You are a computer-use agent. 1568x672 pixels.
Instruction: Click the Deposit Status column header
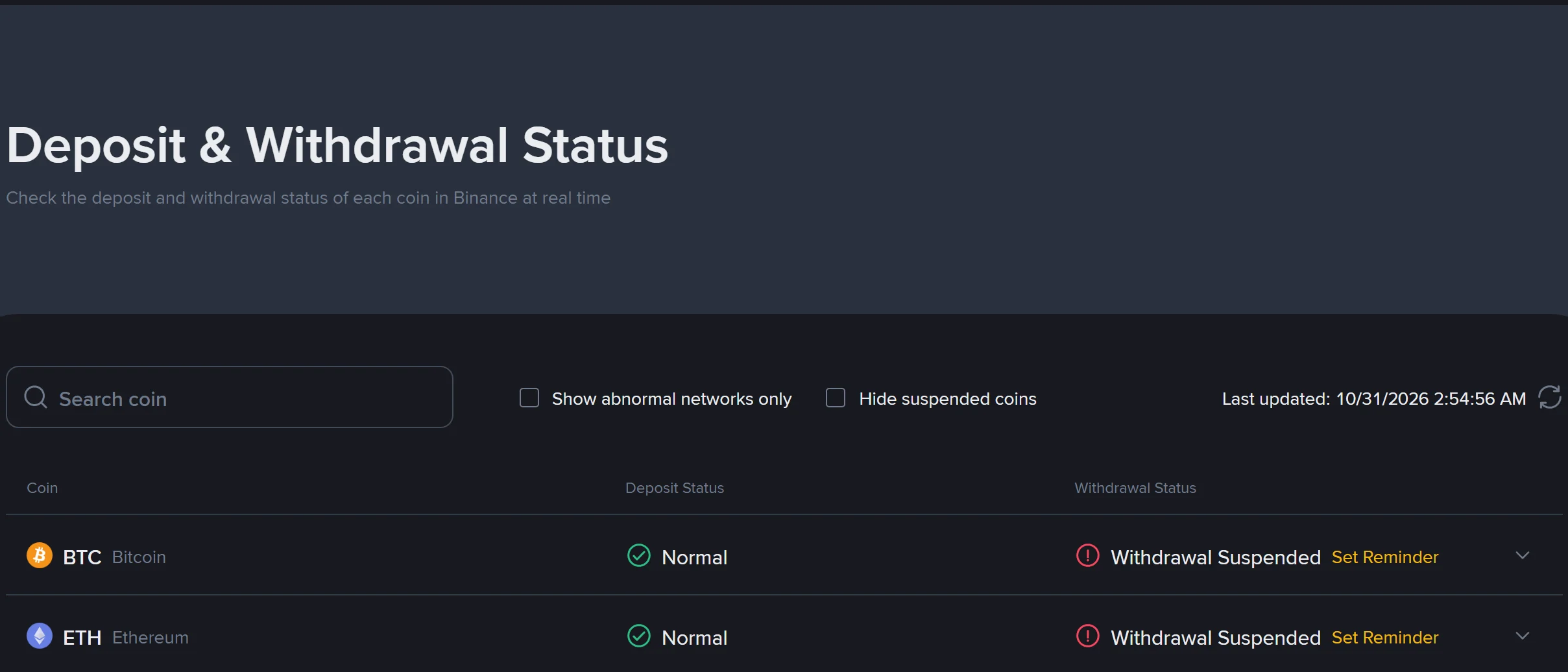675,488
